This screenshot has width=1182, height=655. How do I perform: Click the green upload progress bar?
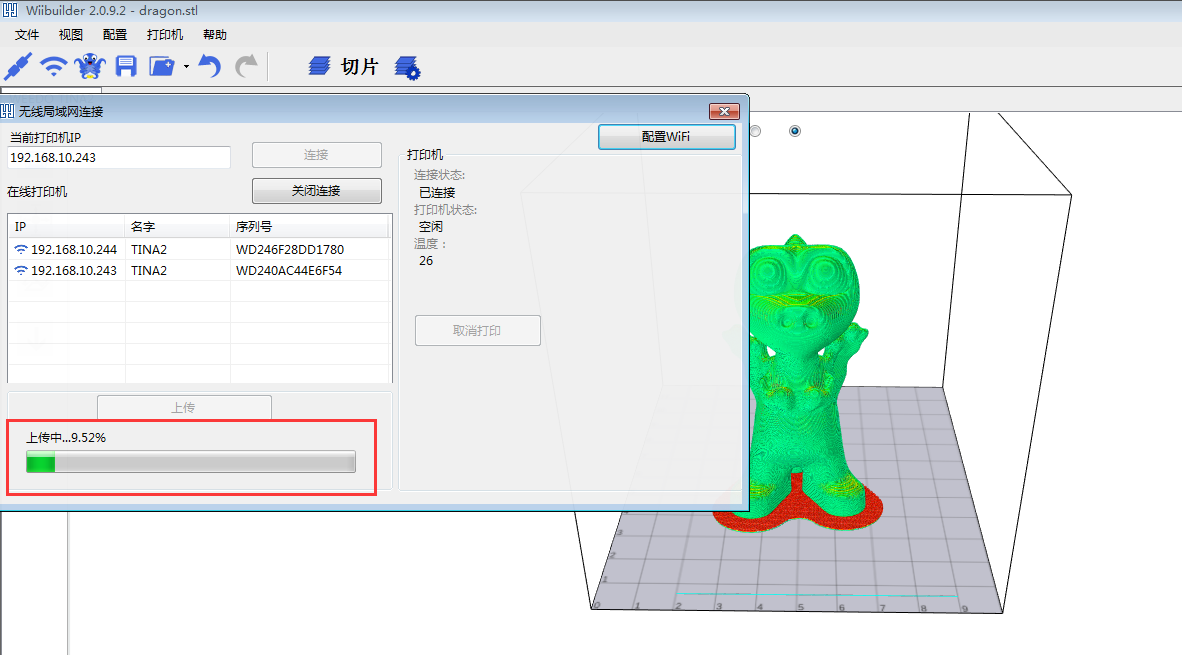pos(191,461)
